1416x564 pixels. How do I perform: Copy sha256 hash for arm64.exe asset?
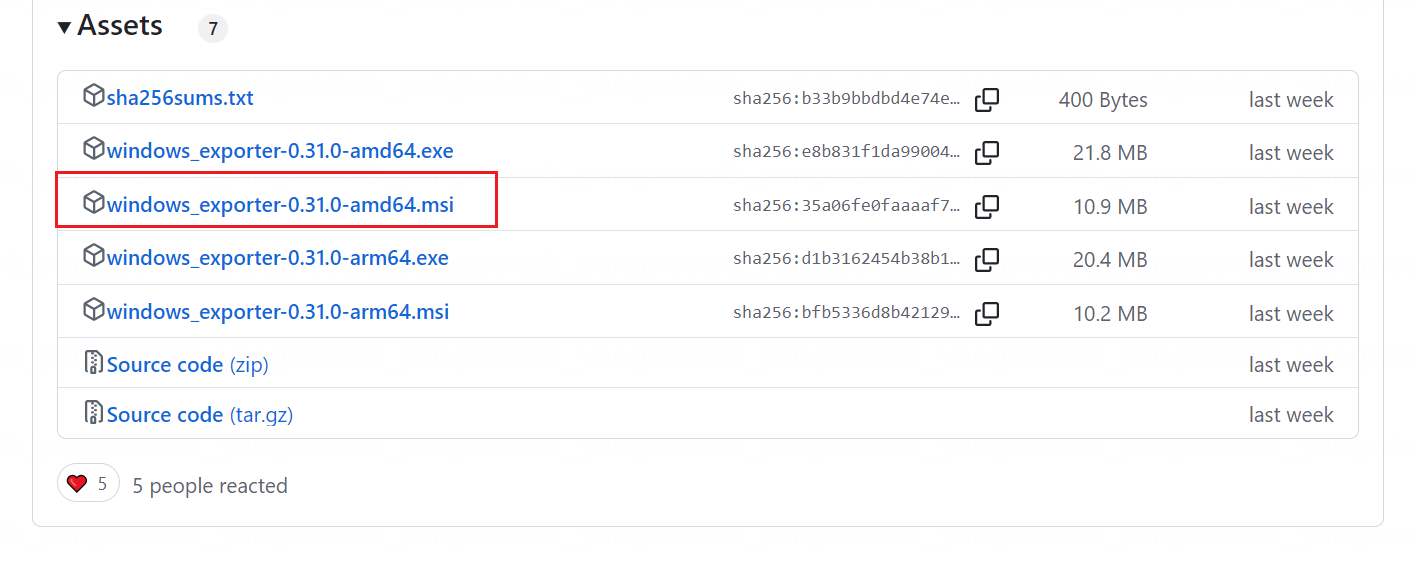(987, 260)
